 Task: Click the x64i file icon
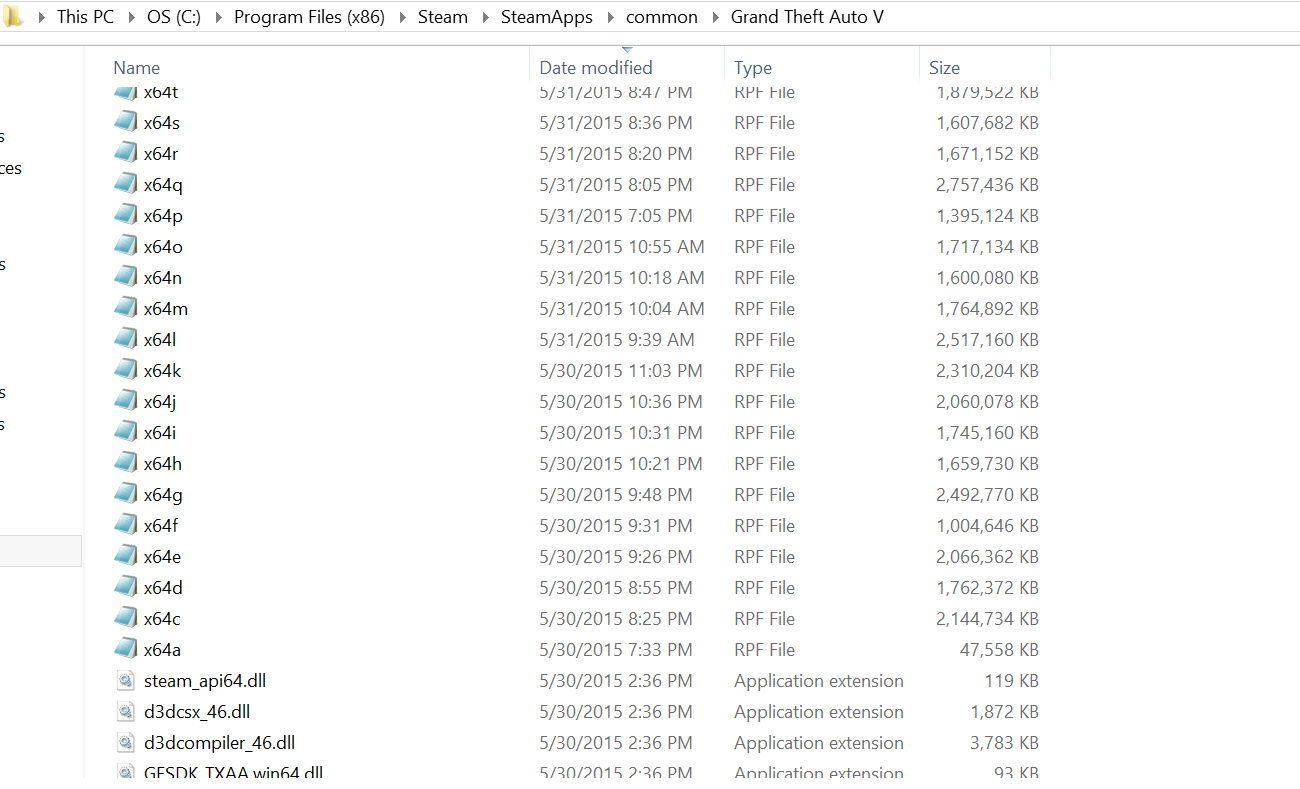pyautogui.click(x=125, y=432)
